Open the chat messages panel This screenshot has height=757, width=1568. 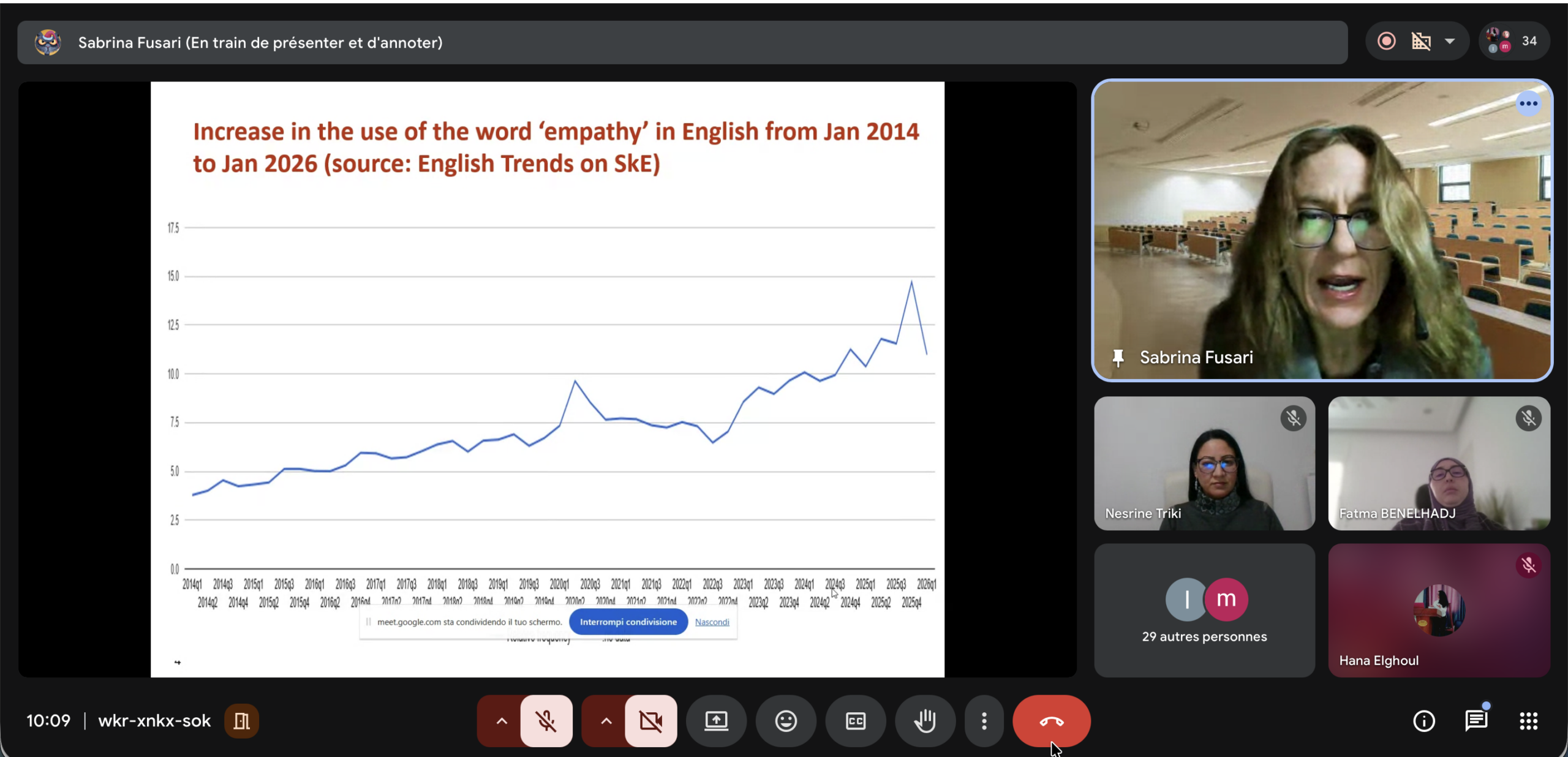click(1476, 721)
